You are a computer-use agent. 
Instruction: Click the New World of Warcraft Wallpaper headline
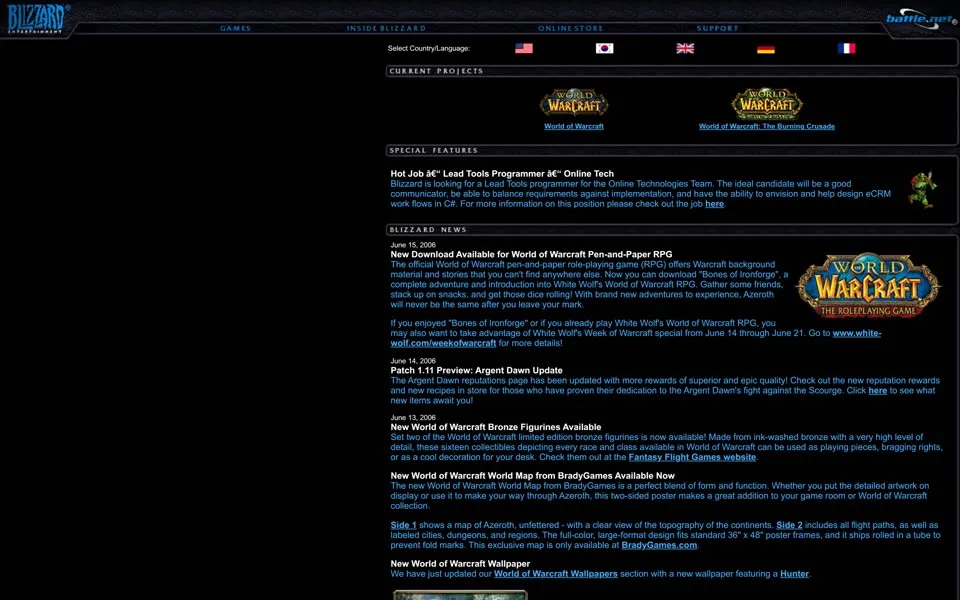coord(460,564)
